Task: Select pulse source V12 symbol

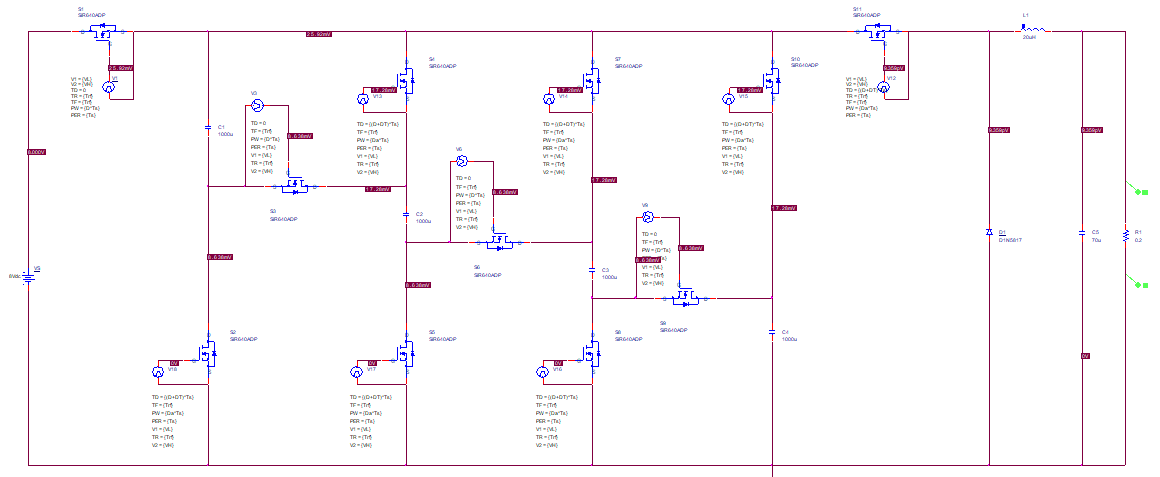Action: (x=883, y=88)
